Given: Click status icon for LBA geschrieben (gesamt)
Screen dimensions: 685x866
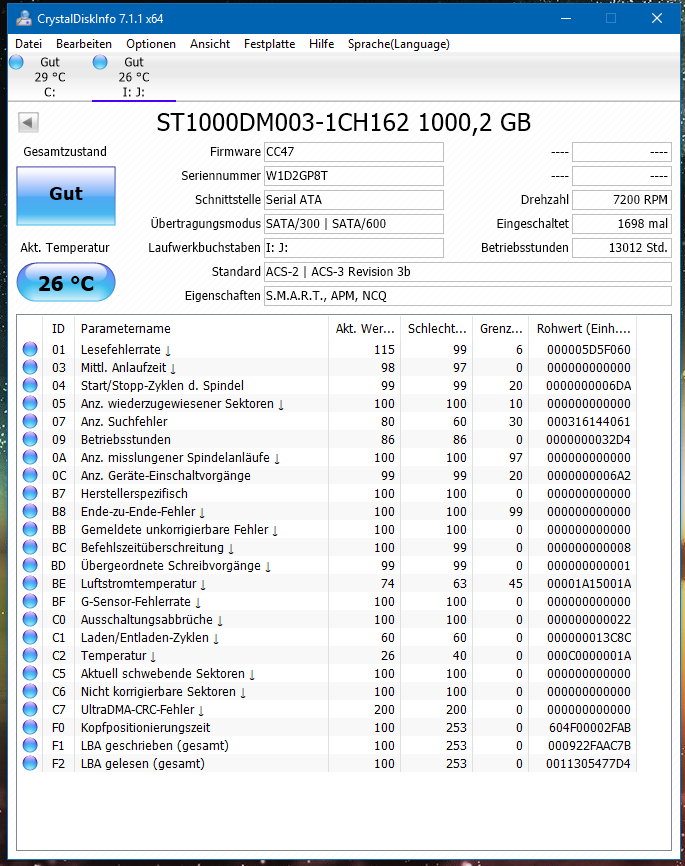Looking at the screenshot, I should coord(30,745).
